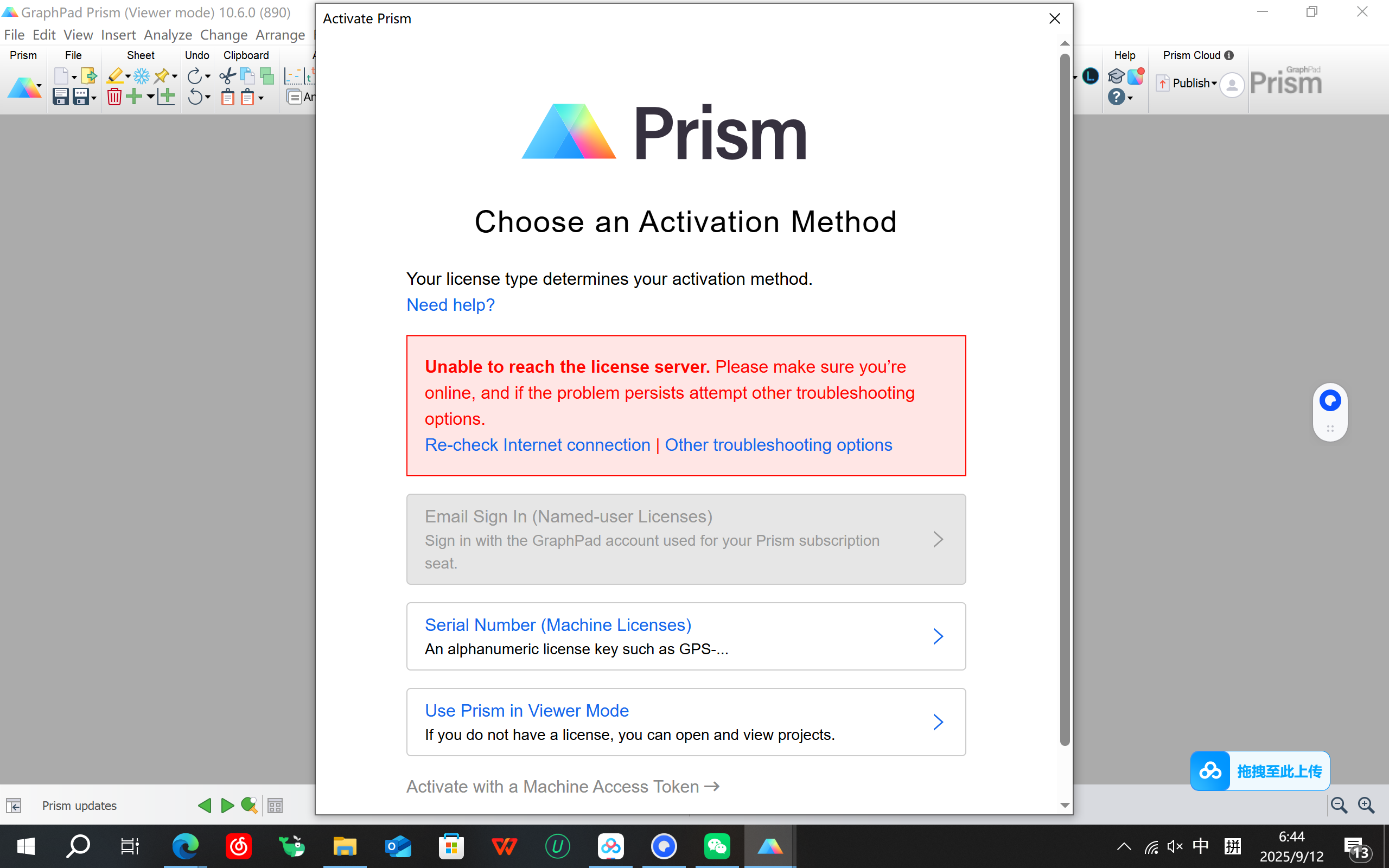Click the Save As floppy icon

pos(81,97)
